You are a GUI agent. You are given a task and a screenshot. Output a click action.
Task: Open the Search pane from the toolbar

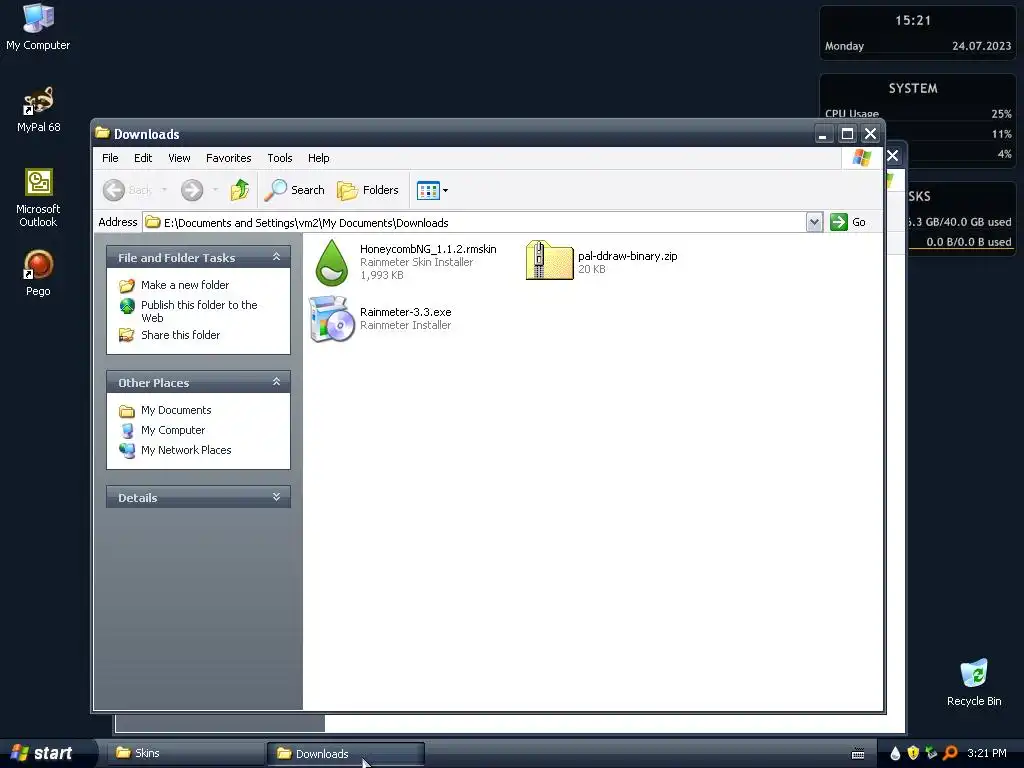(x=295, y=190)
